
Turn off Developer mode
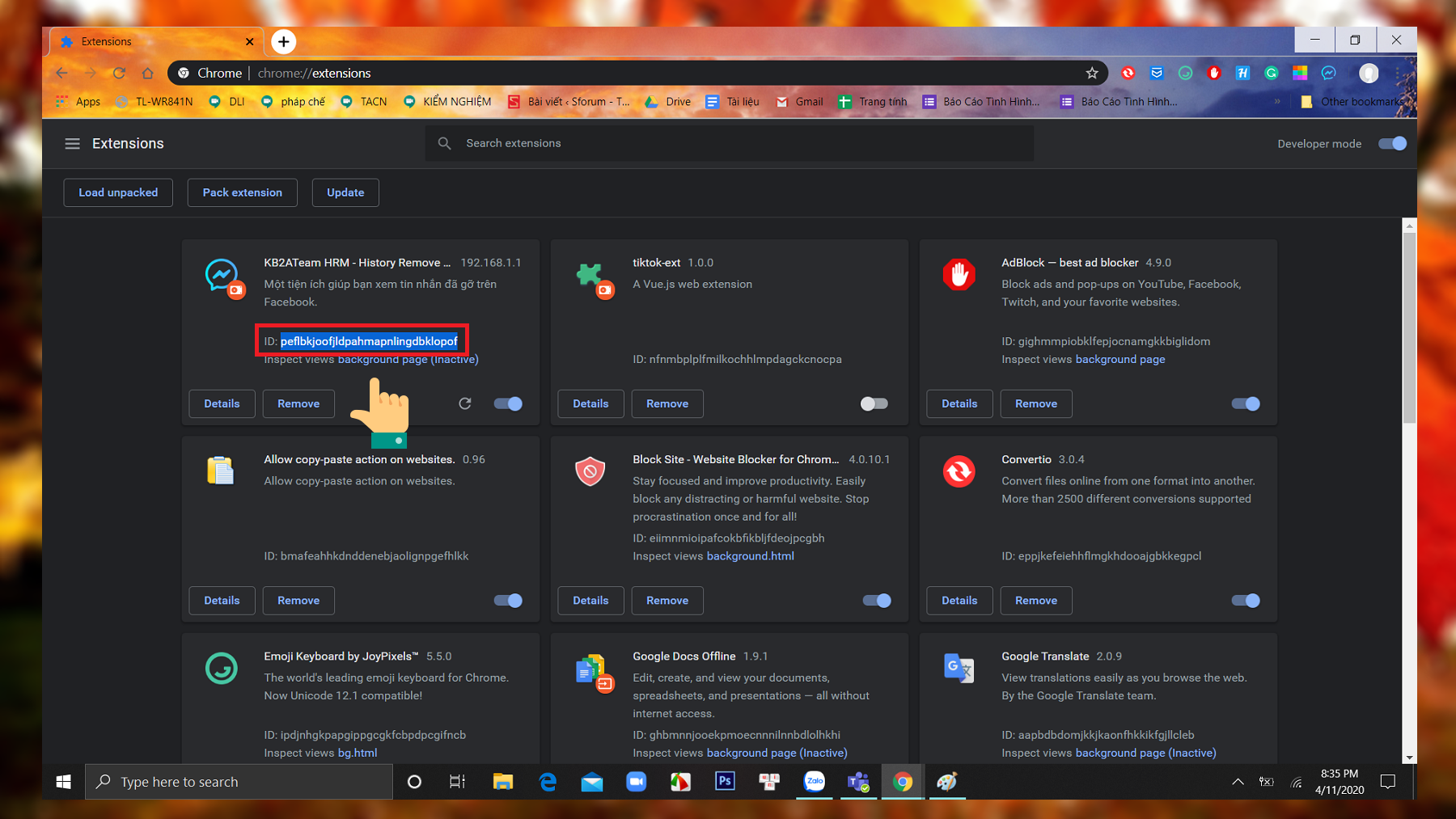pyautogui.click(x=1392, y=144)
